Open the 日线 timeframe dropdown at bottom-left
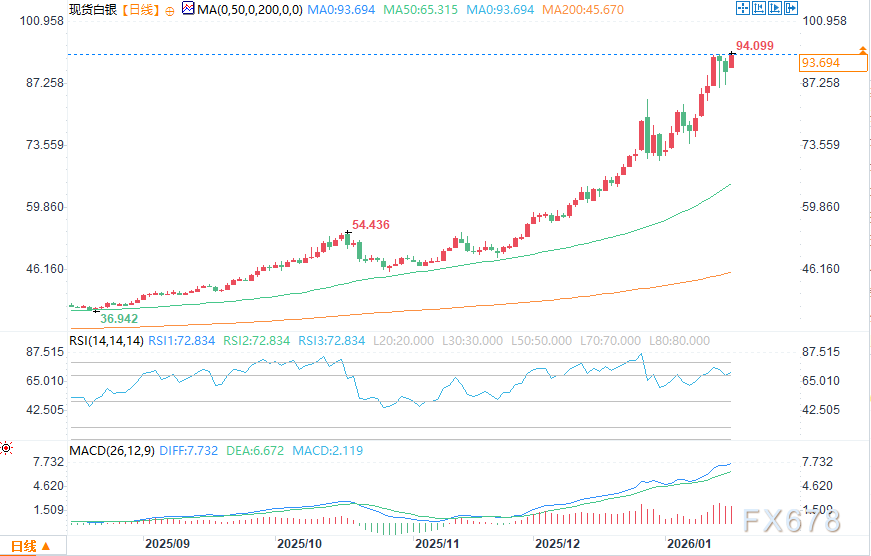The width and height of the screenshot is (871, 556). 27,546
